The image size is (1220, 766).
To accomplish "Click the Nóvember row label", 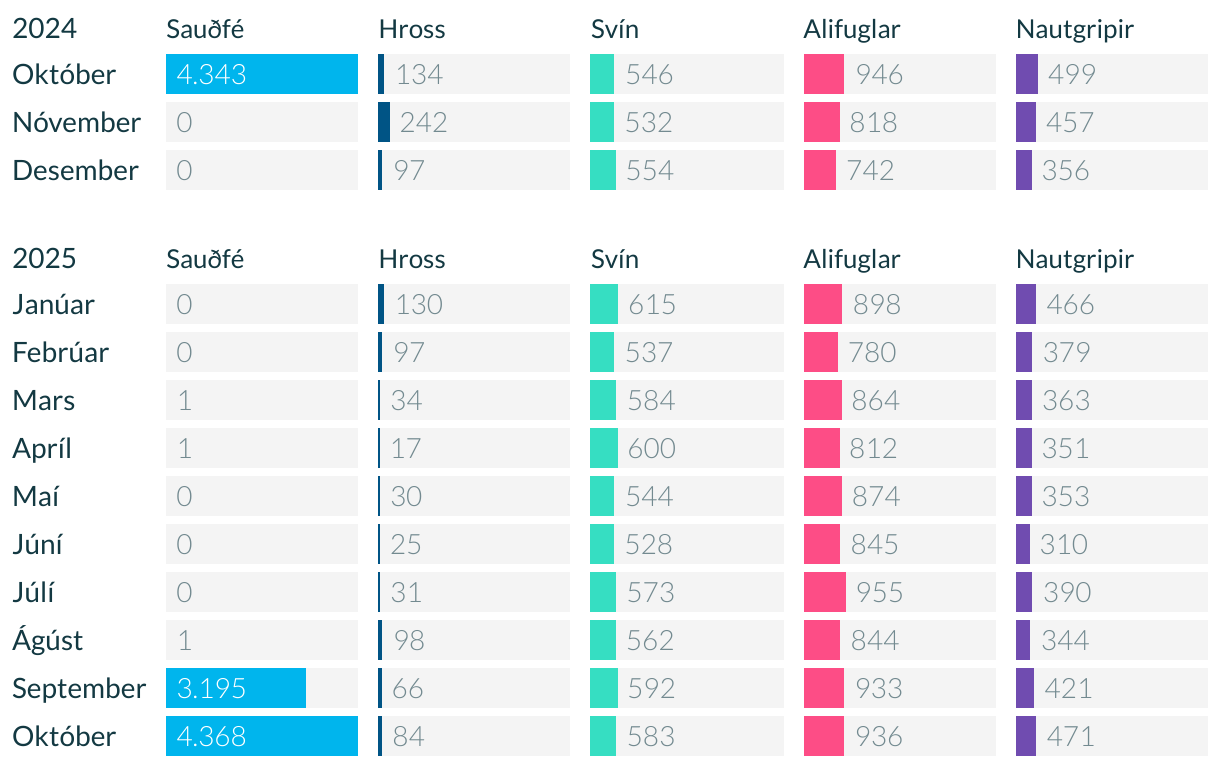I will 76,122.
